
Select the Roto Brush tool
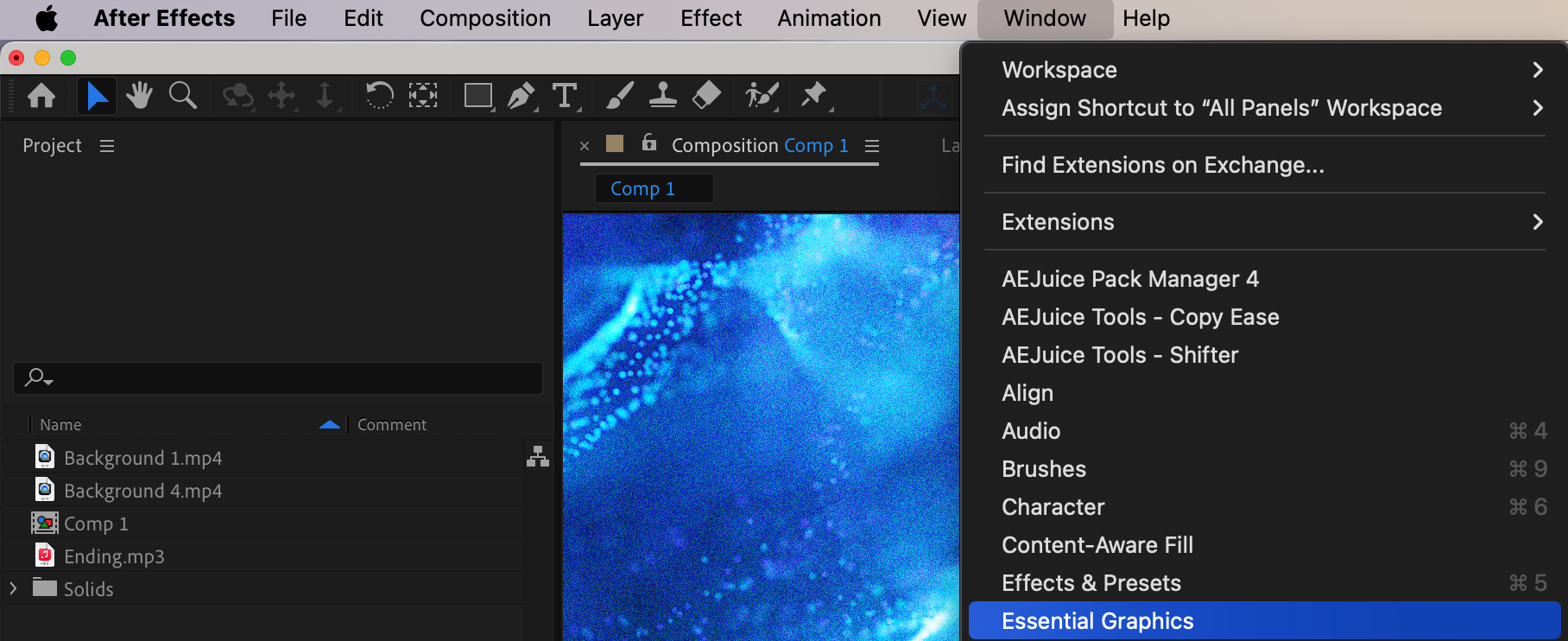point(762,95)
